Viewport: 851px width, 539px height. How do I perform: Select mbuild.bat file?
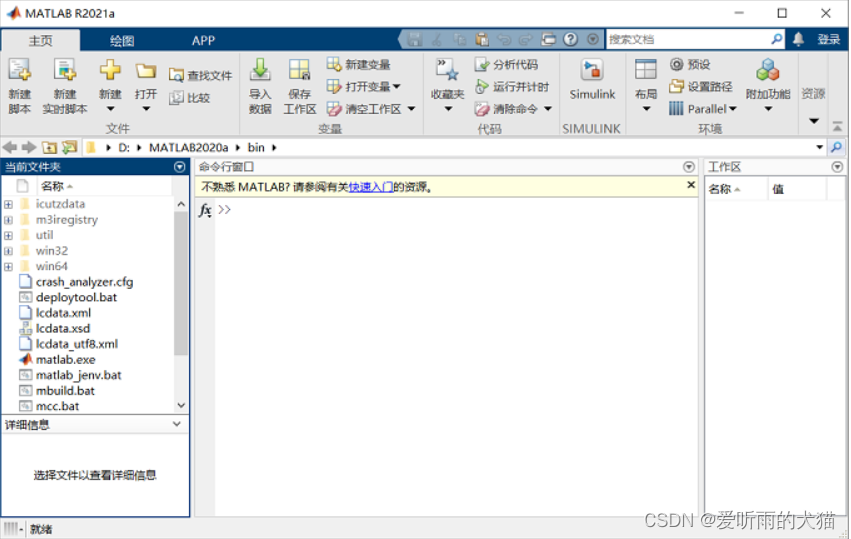pos(65,391)
